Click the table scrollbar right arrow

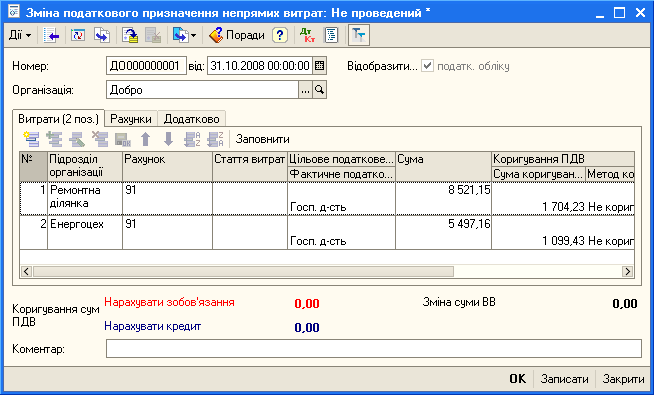click(627, 272)
